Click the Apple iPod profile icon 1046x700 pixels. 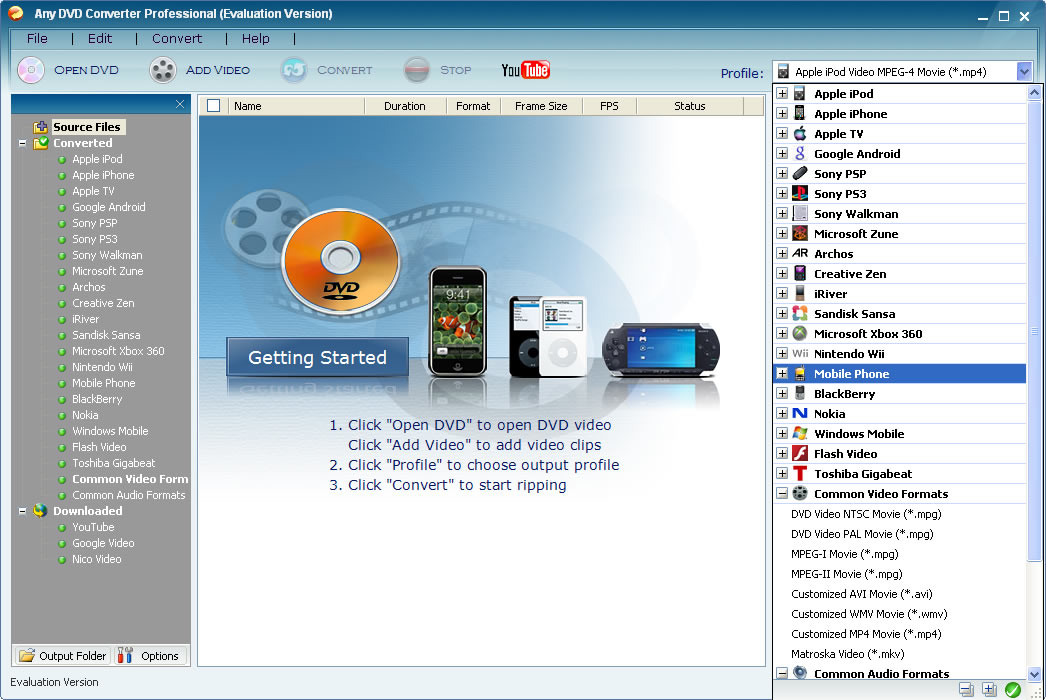(800, 93)
